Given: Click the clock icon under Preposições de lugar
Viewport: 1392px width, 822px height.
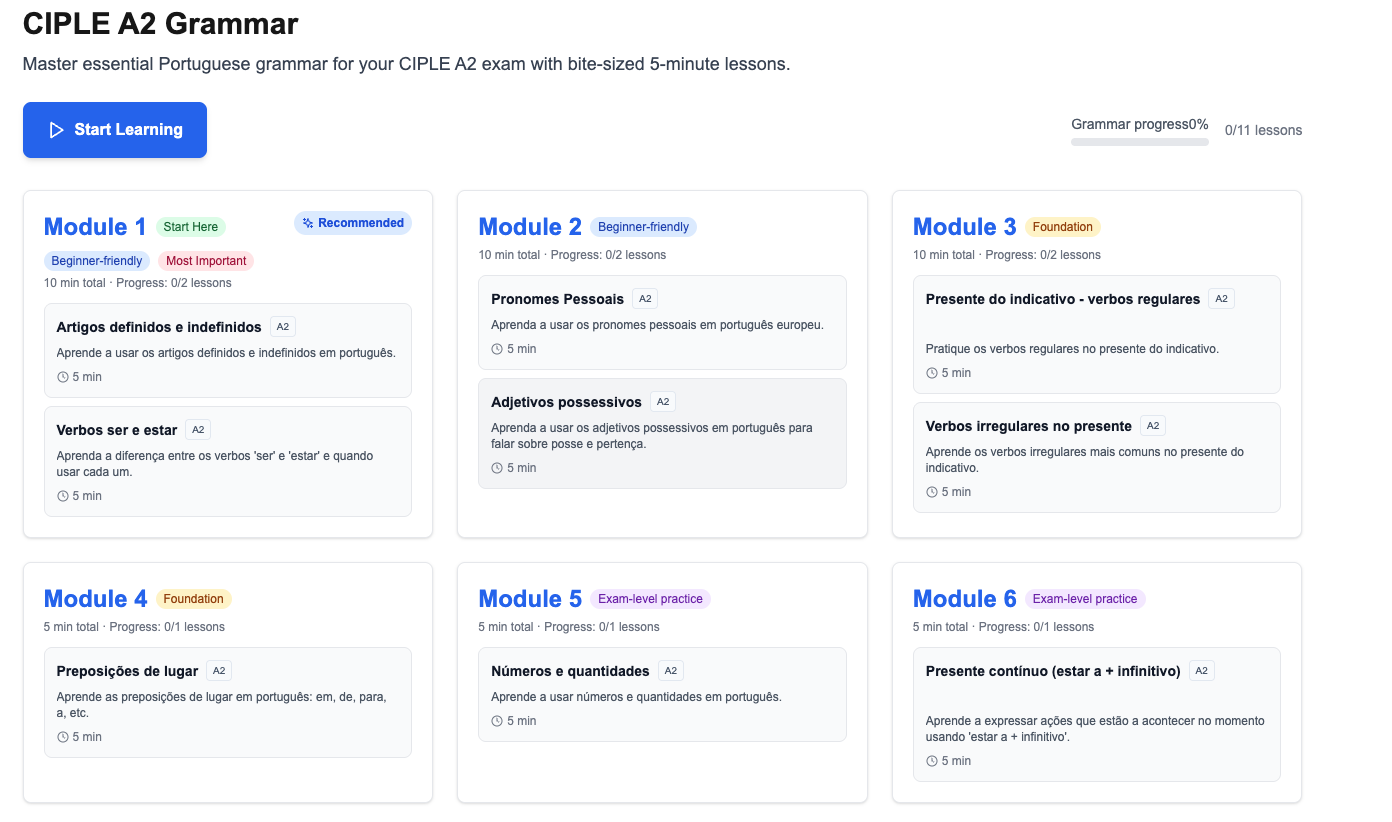Looking at the screenshot, I should [x=63, y=737].
